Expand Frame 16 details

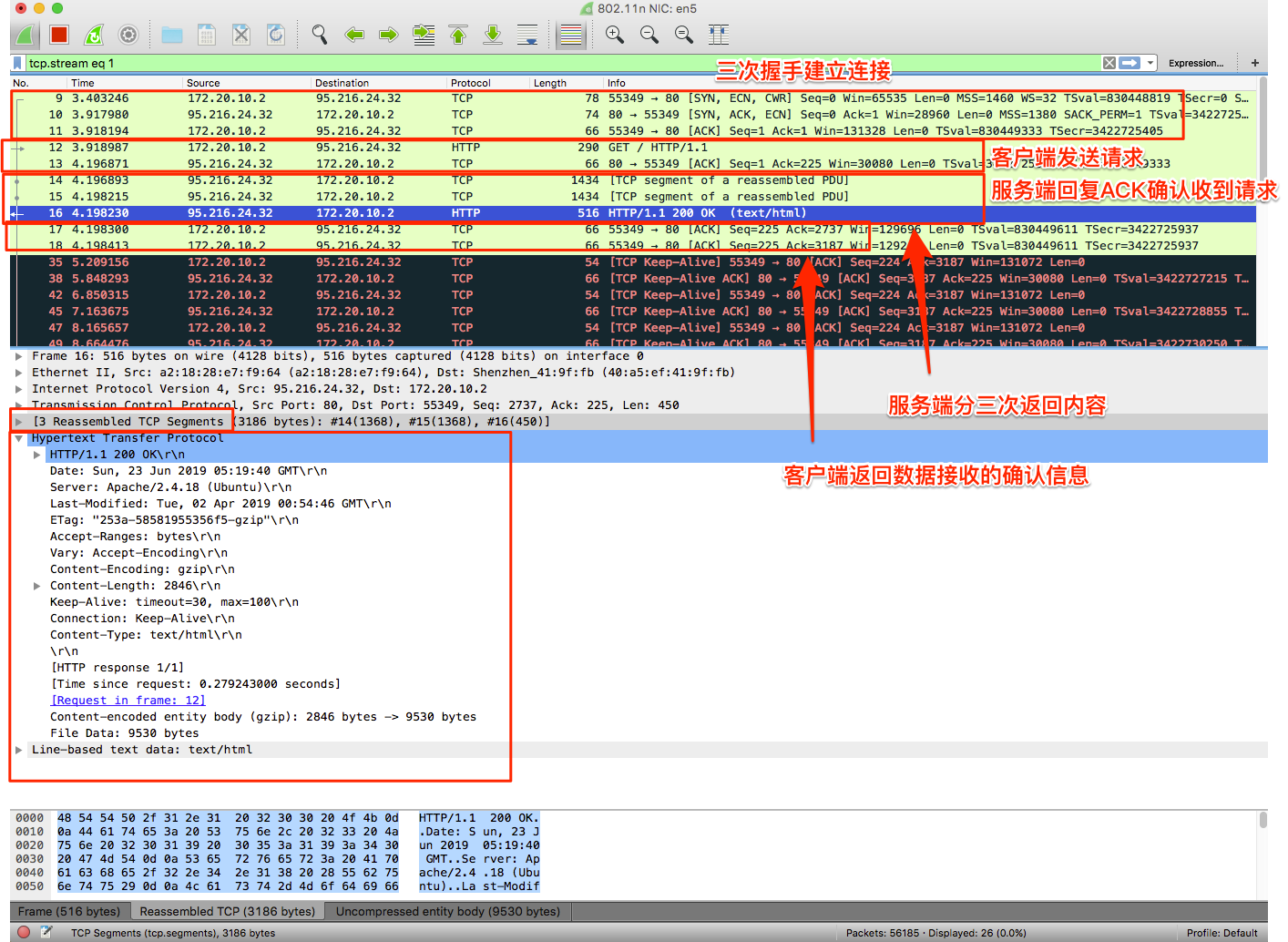[19, 356]
